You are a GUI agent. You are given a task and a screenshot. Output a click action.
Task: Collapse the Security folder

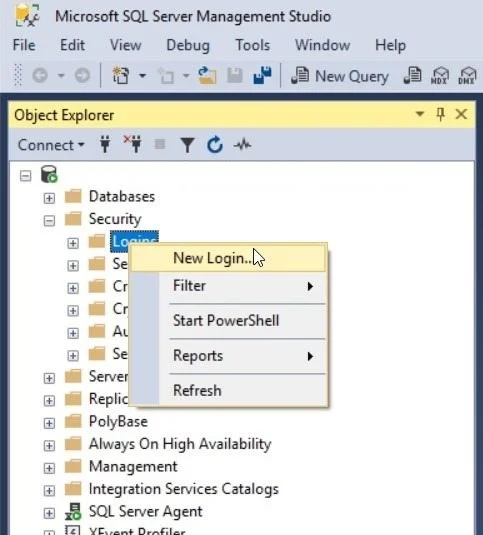[49, 221]
